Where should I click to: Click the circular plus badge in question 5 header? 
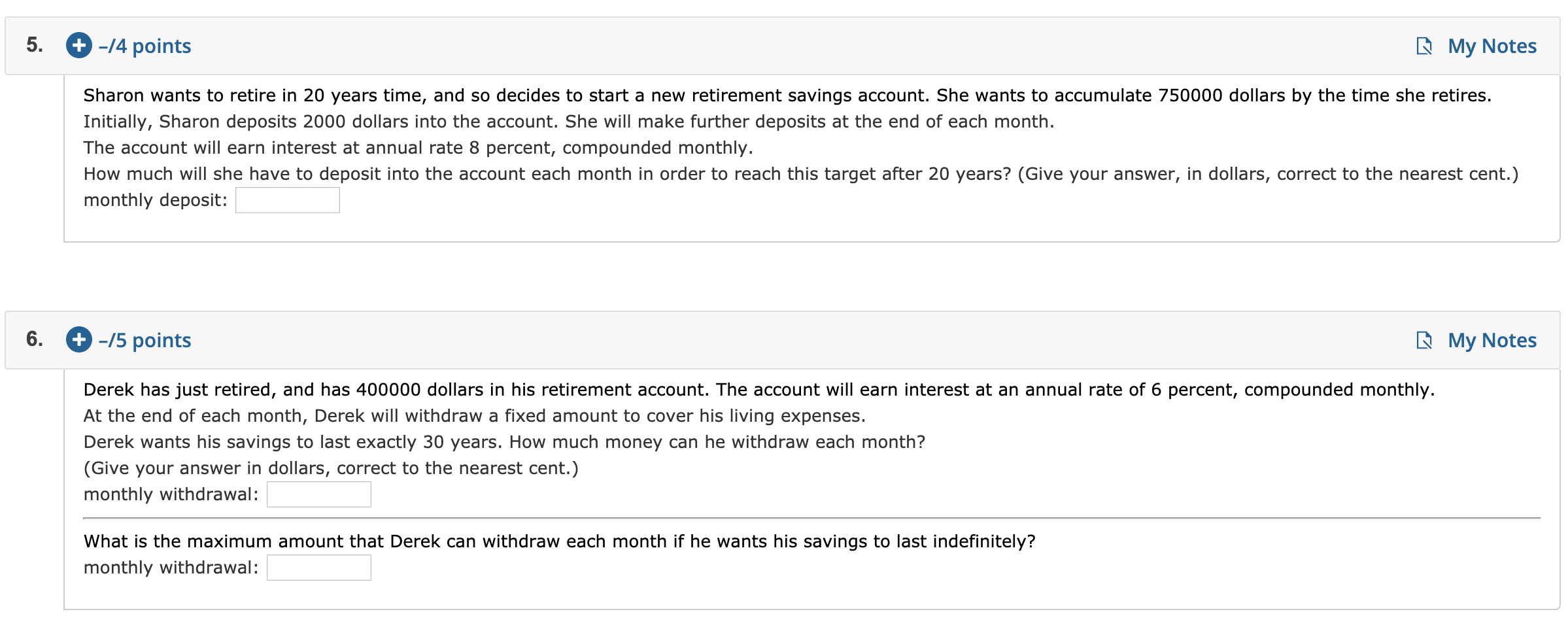(78, 46)
